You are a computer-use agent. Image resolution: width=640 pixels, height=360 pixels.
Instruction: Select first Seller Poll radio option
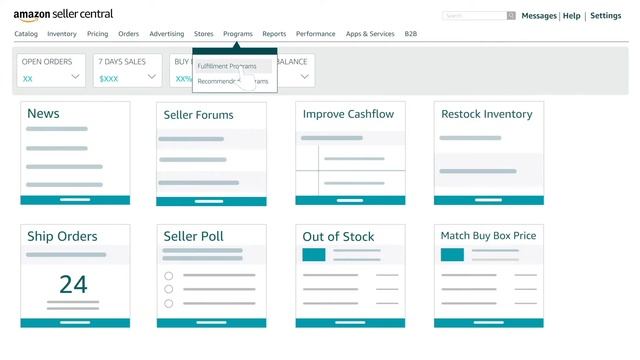169,276
